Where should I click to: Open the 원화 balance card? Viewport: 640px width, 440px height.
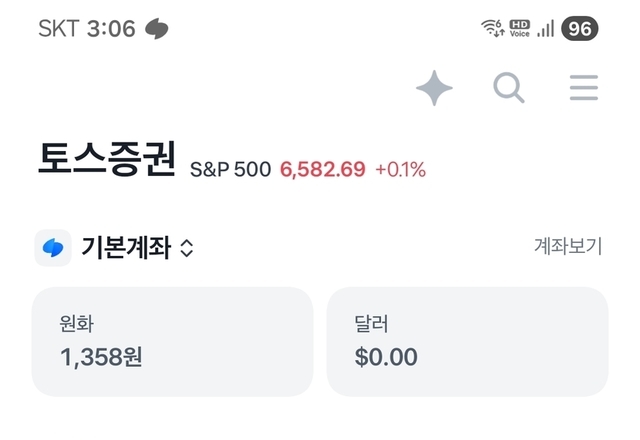click(172, 341)
